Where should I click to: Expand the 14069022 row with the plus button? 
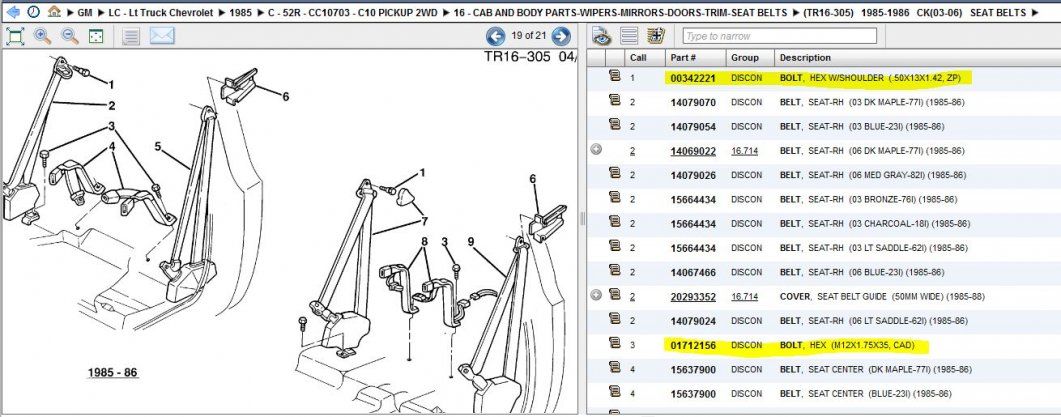[596, 150]
